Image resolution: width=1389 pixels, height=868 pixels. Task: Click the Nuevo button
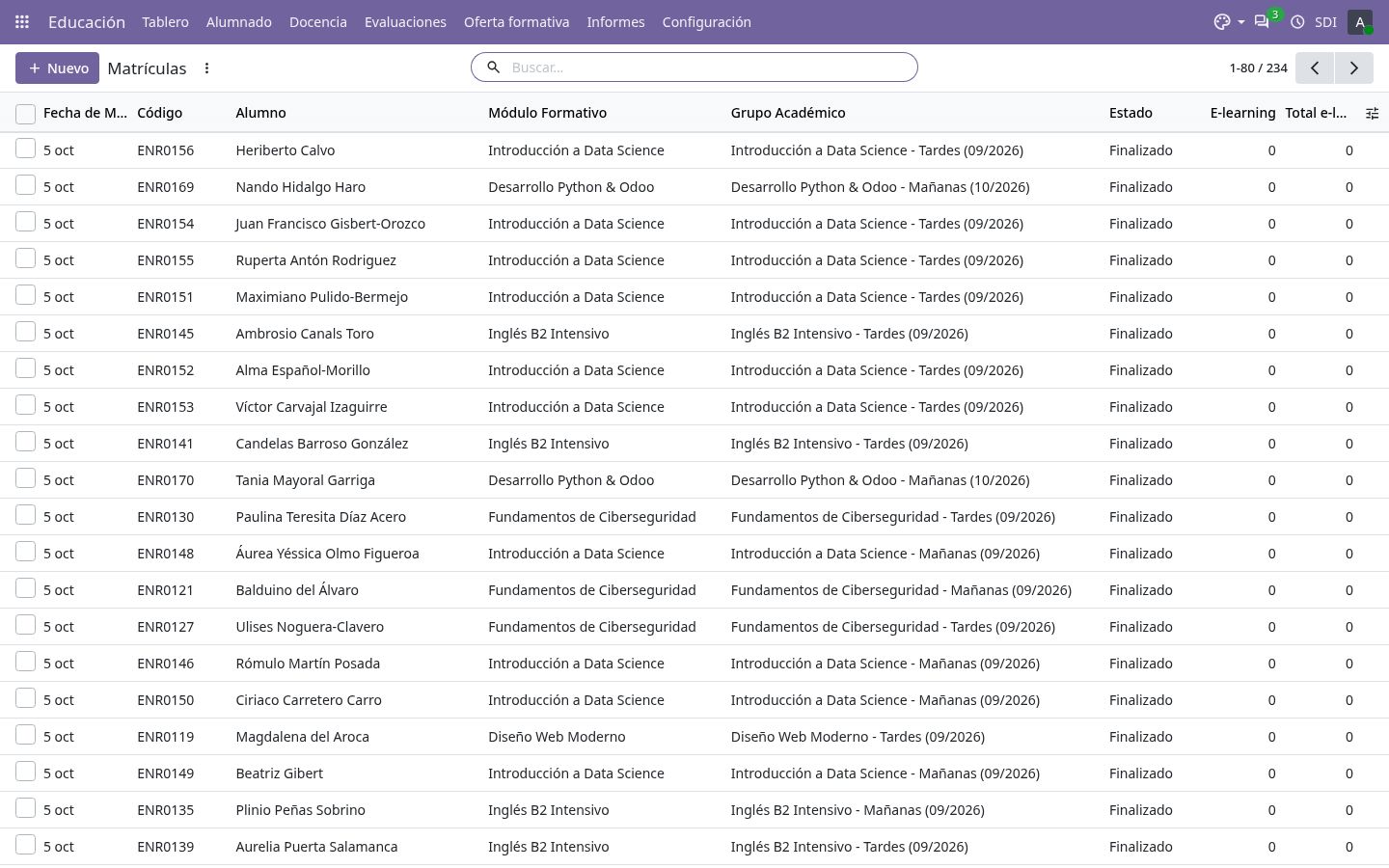[57, 68]
